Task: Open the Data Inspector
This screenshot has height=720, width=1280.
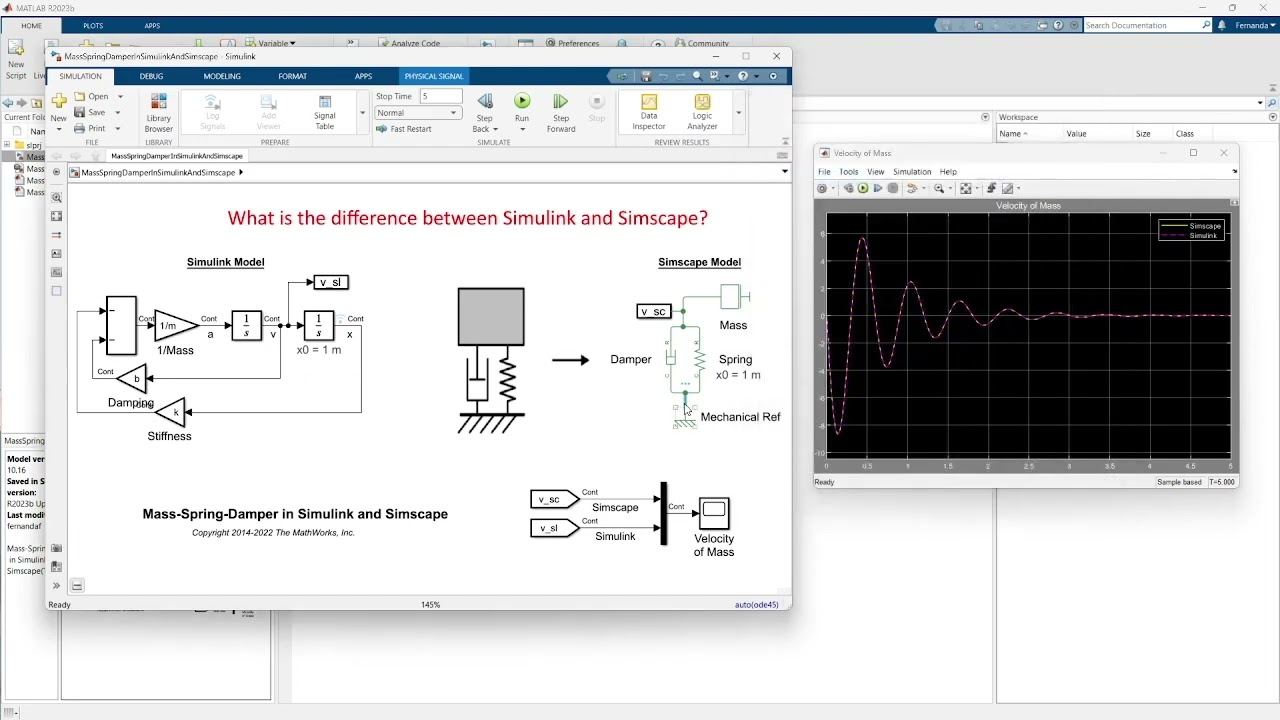Action: point(649,112)
